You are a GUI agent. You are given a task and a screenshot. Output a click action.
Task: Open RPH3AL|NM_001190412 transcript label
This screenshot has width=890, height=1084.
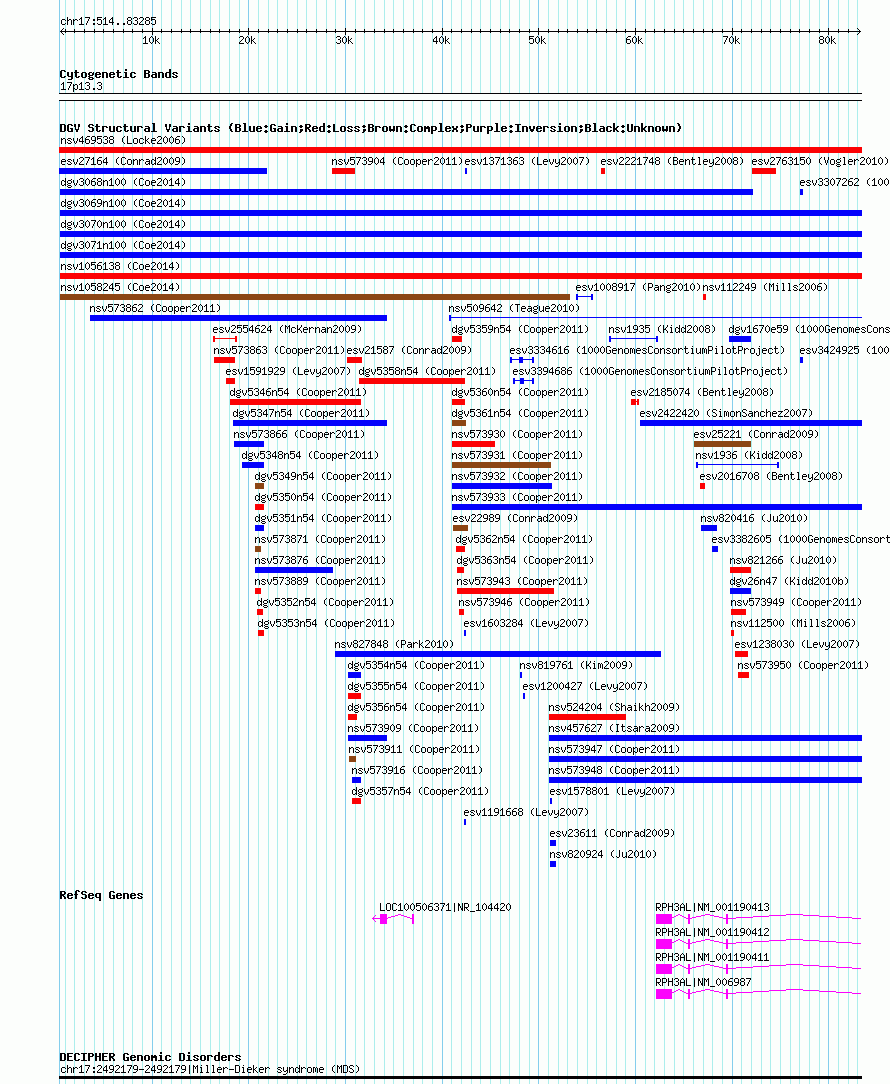[712, 933]
